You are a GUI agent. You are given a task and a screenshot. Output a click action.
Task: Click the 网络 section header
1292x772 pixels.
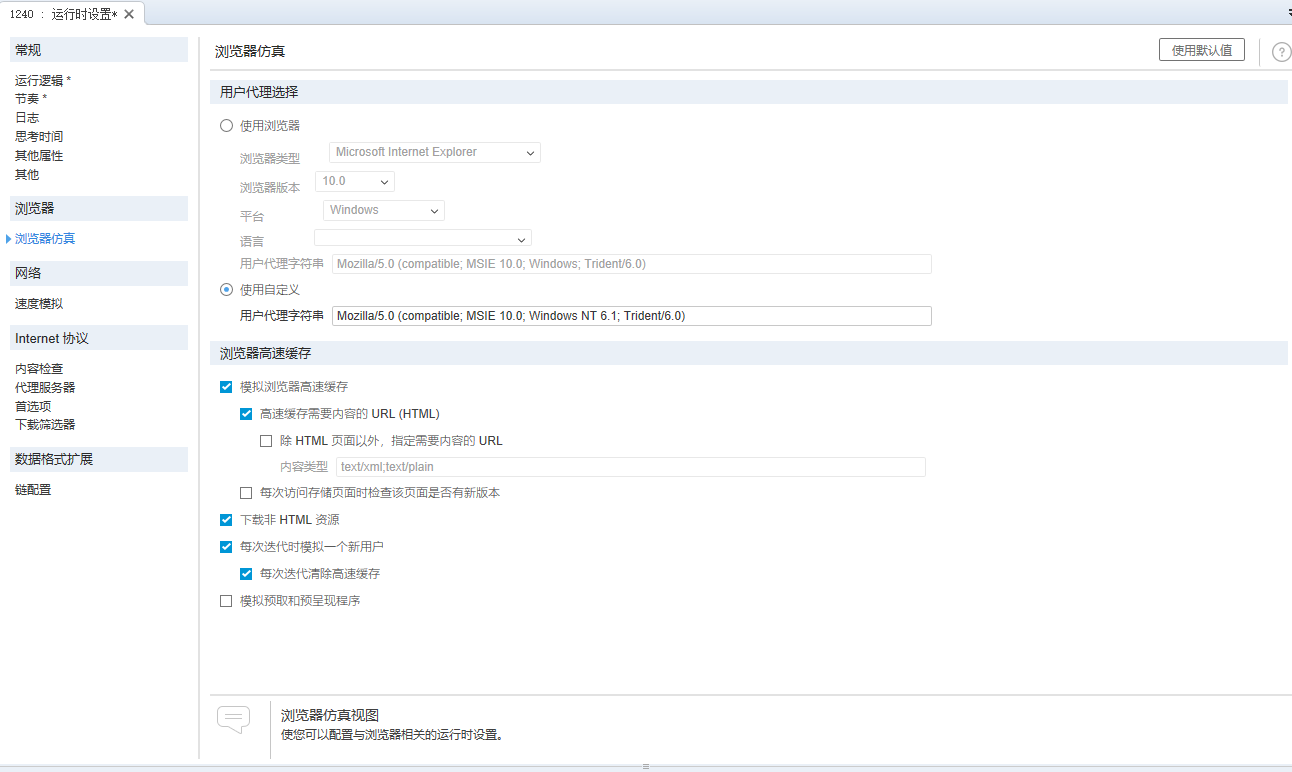(x=98, y=273)
